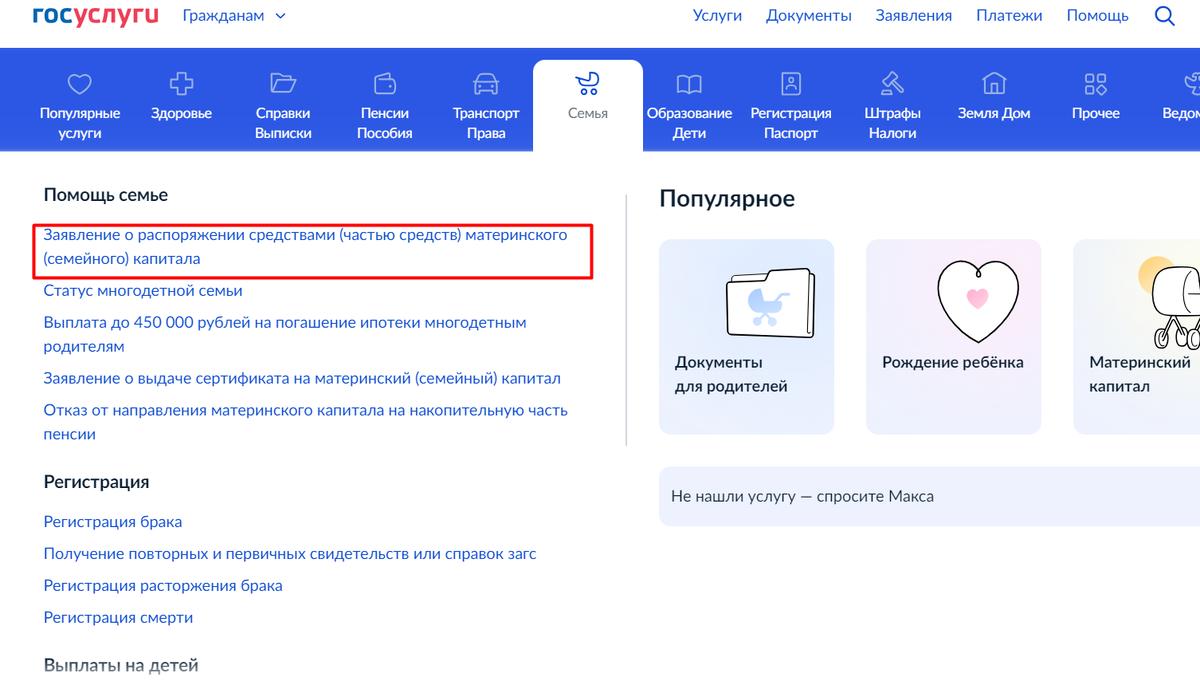
Task: Switch to the Семья tab
Action: [x=587, y=96]
